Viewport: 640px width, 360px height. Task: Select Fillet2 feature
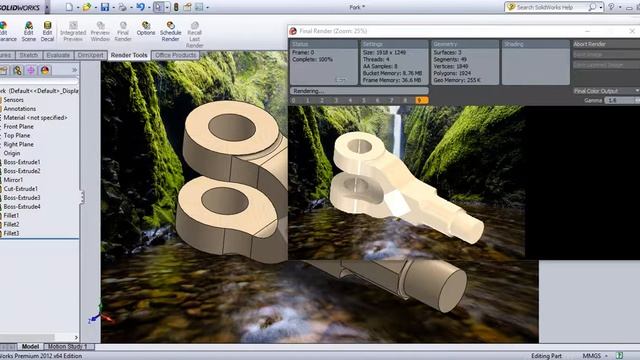(x=11, y=224)
